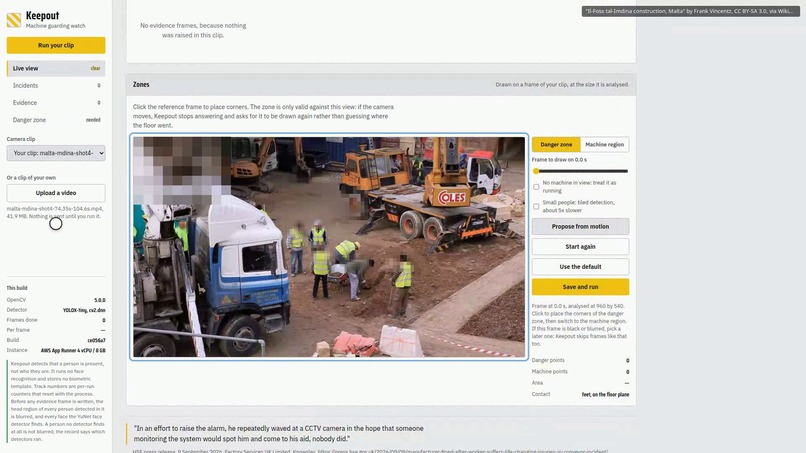Open the Live view section
Screen dimensions: 806x453
56,68
